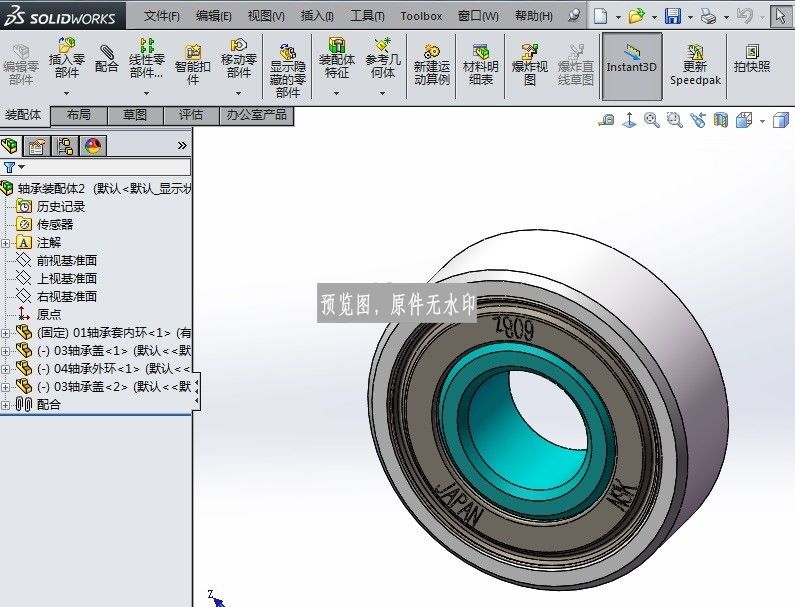The height and width of the screenshot is (607, 795).
Task: Click Zoom to Area icon
Action: pyautogui.click(x=674, y=120)
